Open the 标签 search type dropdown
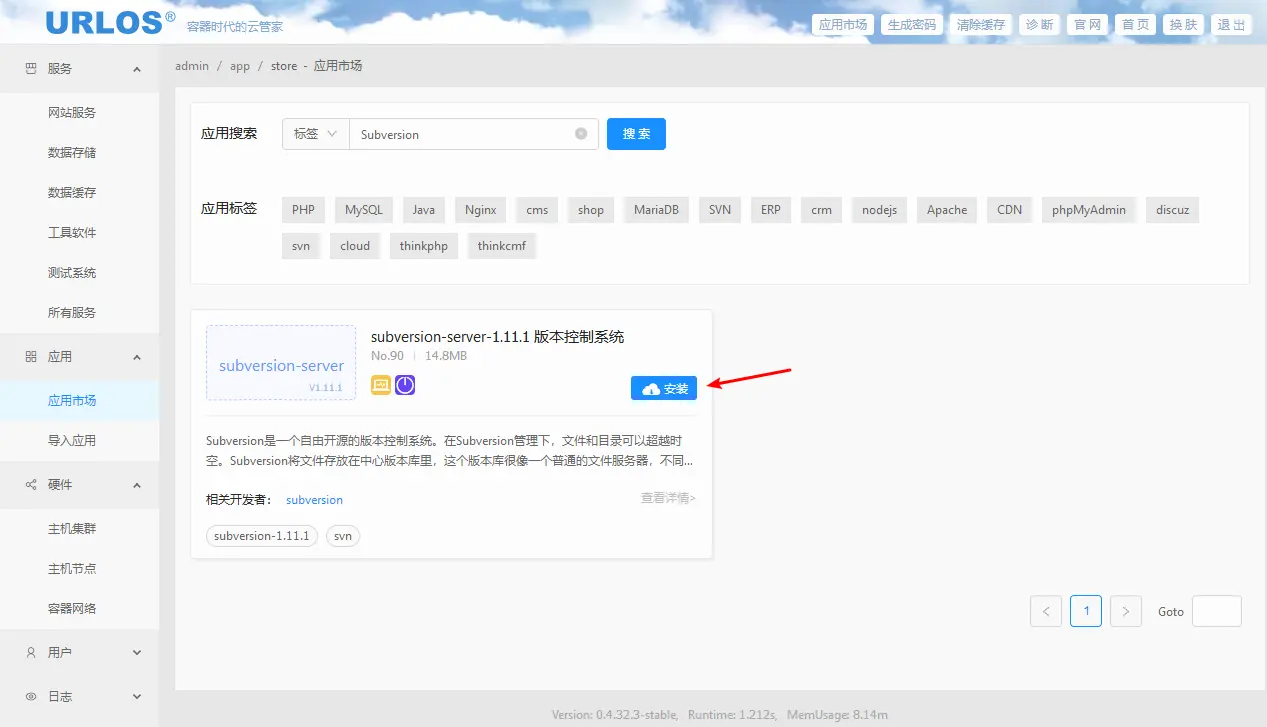This screenshot has width=1267, height=727. tap(315, 134)
